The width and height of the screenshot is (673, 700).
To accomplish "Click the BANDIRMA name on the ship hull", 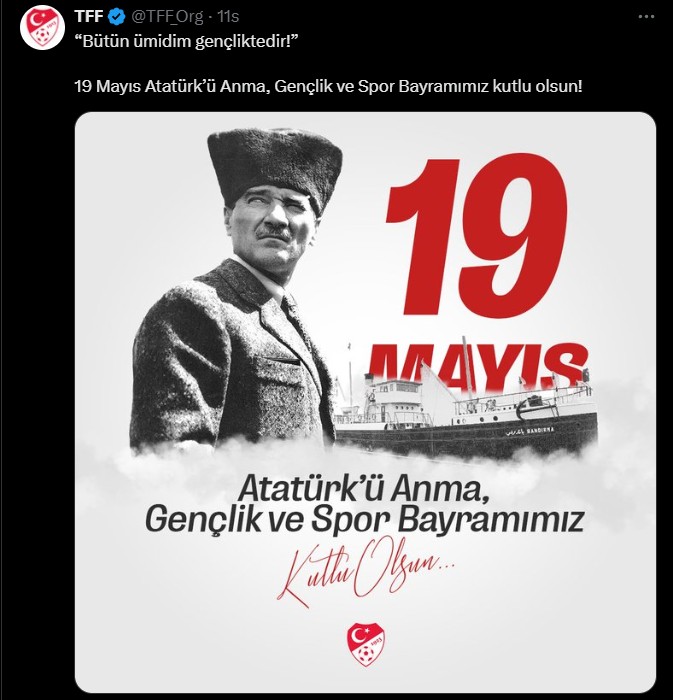I will (540, 430).
